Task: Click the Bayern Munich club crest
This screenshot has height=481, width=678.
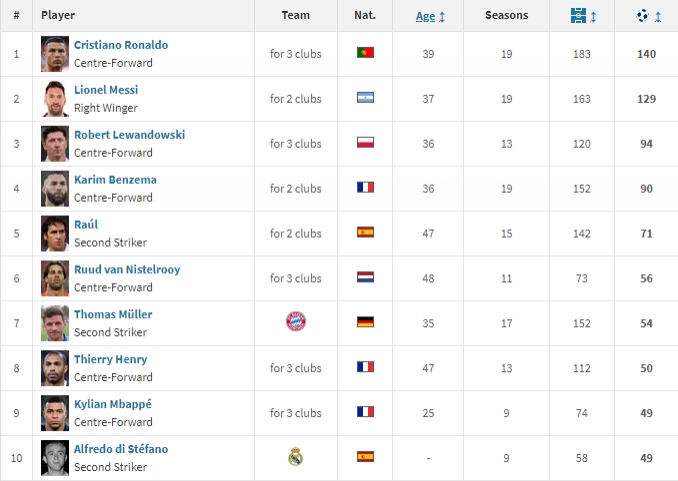Action: click(296, 321)
